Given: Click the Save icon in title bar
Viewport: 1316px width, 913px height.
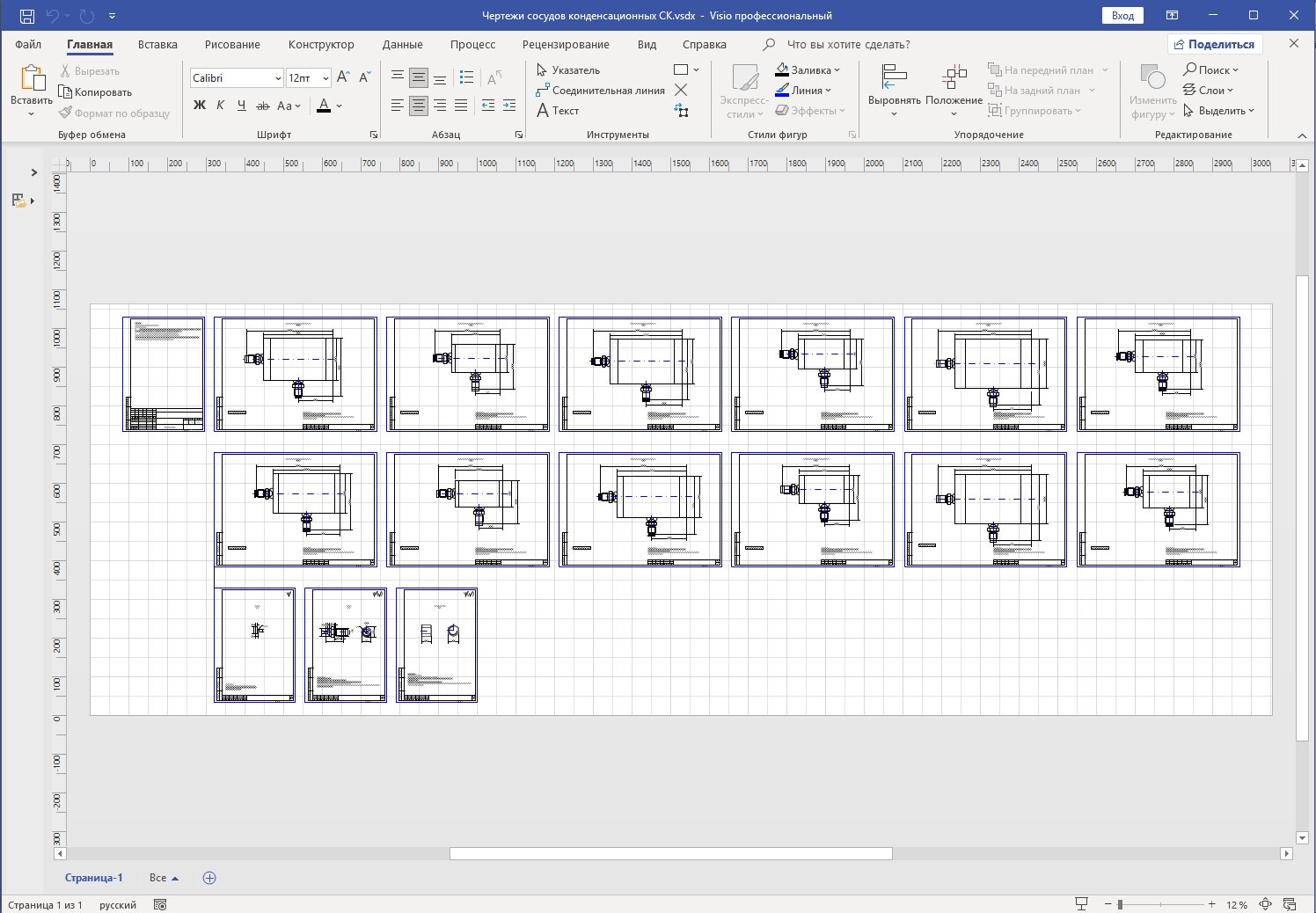Looking at the screenshot, I should 27,16.
